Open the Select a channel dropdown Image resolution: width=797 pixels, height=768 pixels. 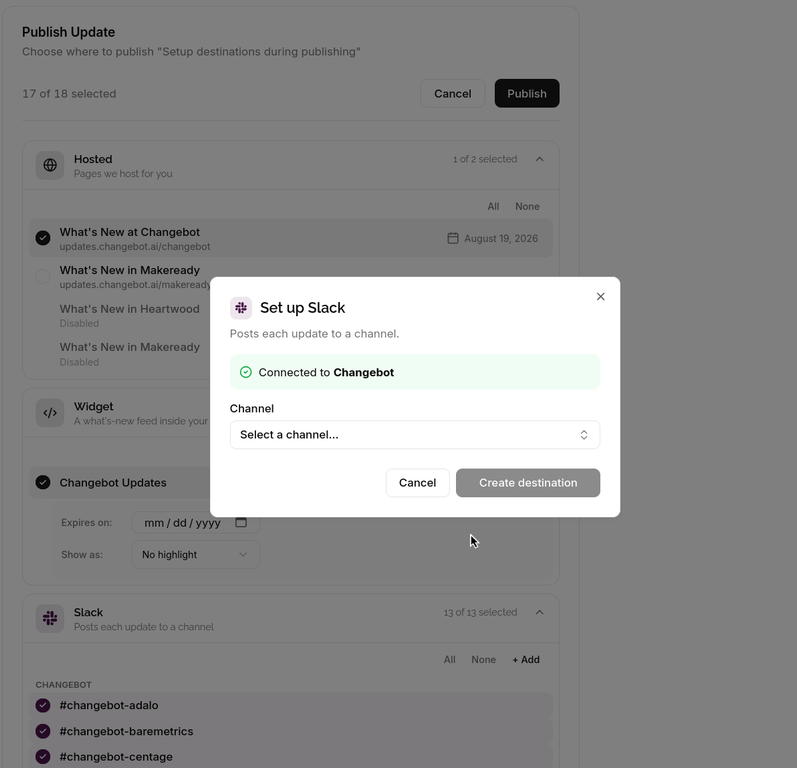click(415, 435)
